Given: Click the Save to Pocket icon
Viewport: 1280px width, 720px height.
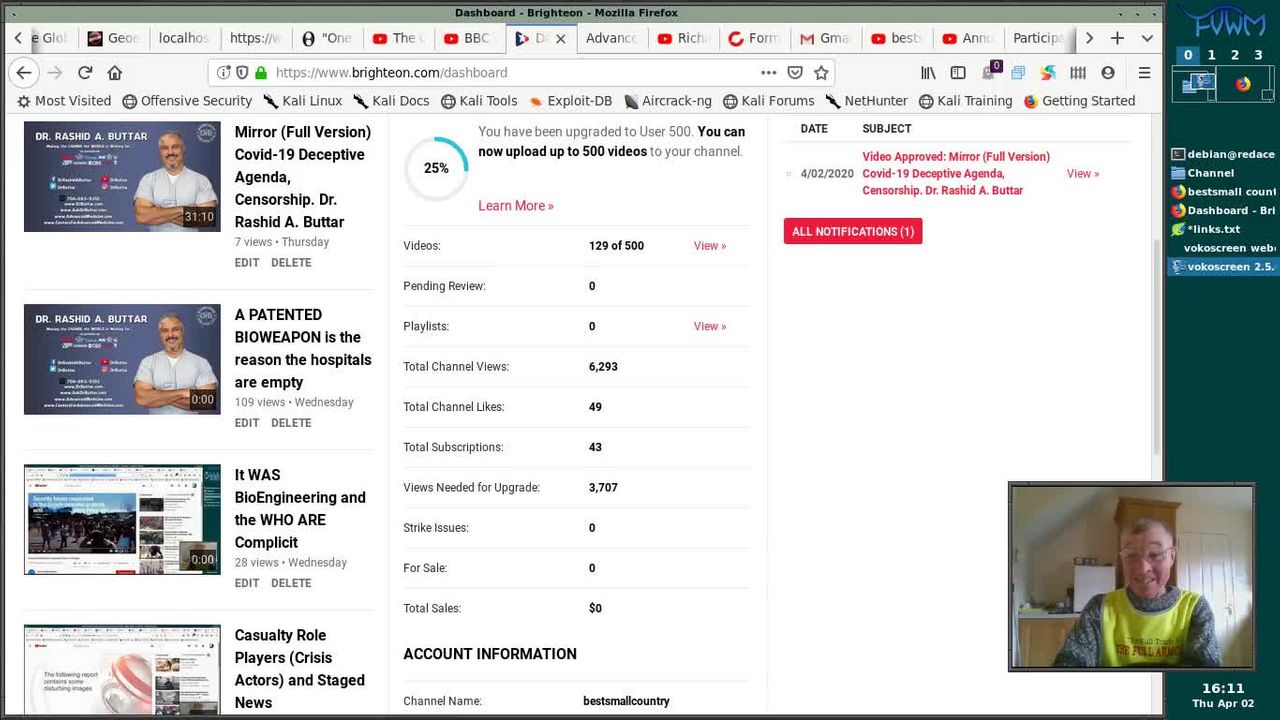Looking at the screenshot, I should pos(795,73).
